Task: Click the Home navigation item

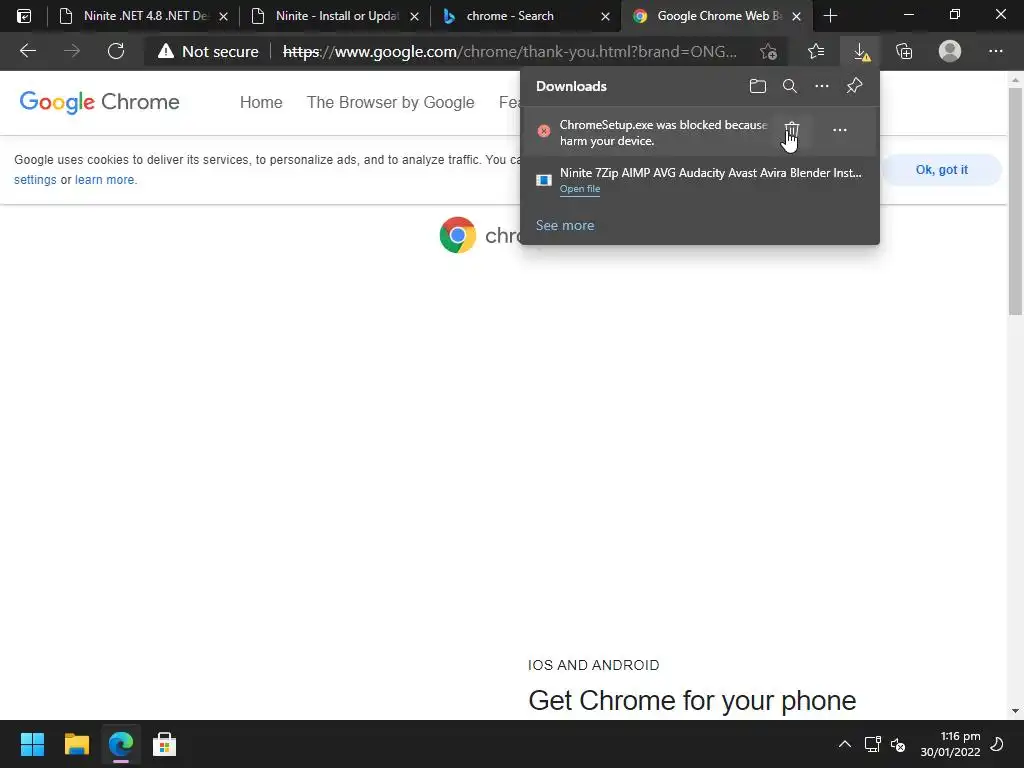Action: [261, 103]
